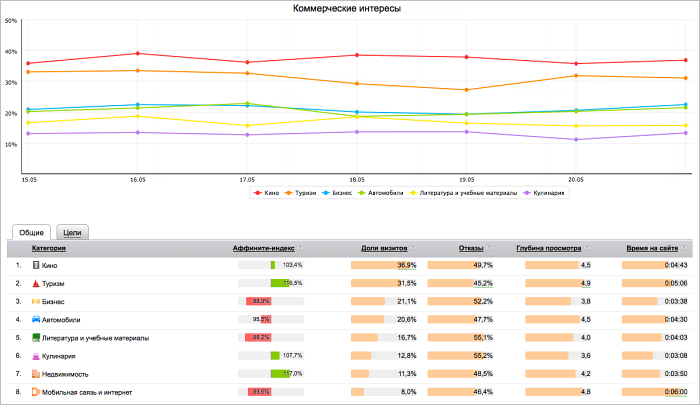The width and height of the screenshot is (700, 405).
Task: Click the Недвижимость building icon
Action: [x=36, y=373]
